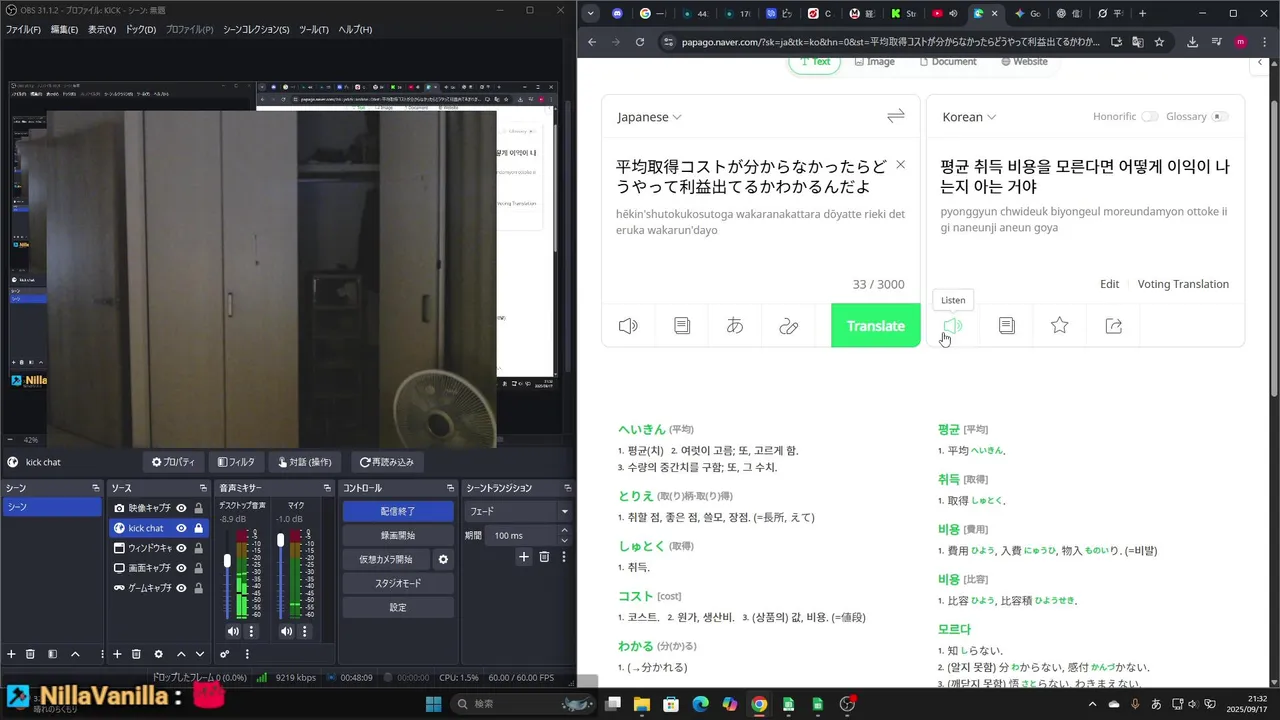Copy the Japanese source text

tap(682, 326)
